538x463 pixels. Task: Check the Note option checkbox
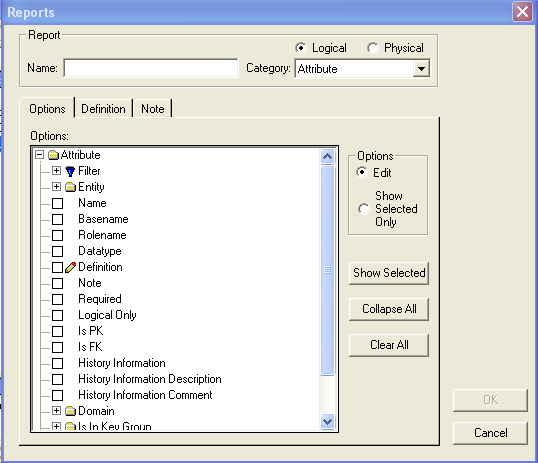tap(57, 283)
